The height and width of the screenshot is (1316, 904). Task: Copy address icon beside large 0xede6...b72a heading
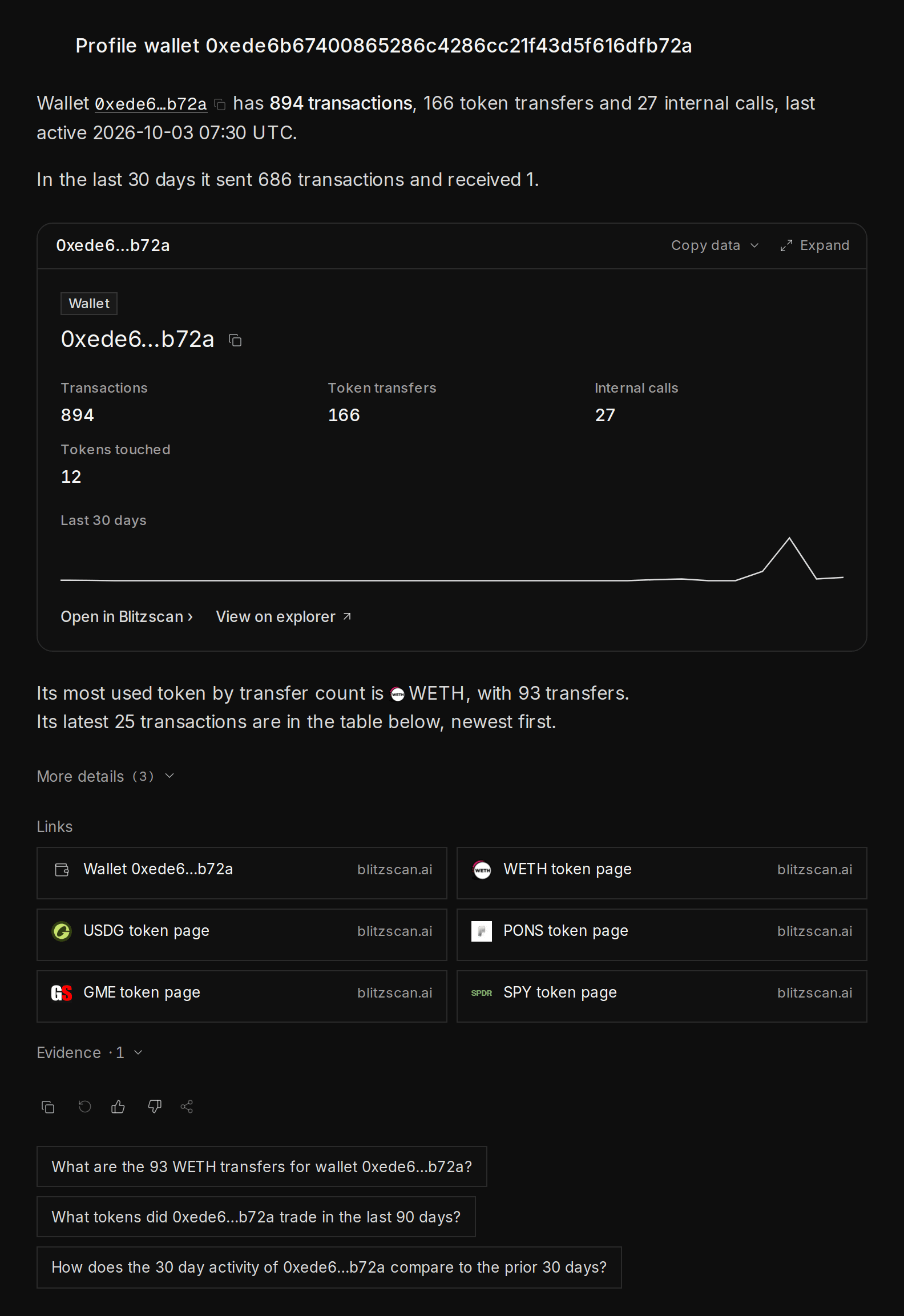click(235, 340)
